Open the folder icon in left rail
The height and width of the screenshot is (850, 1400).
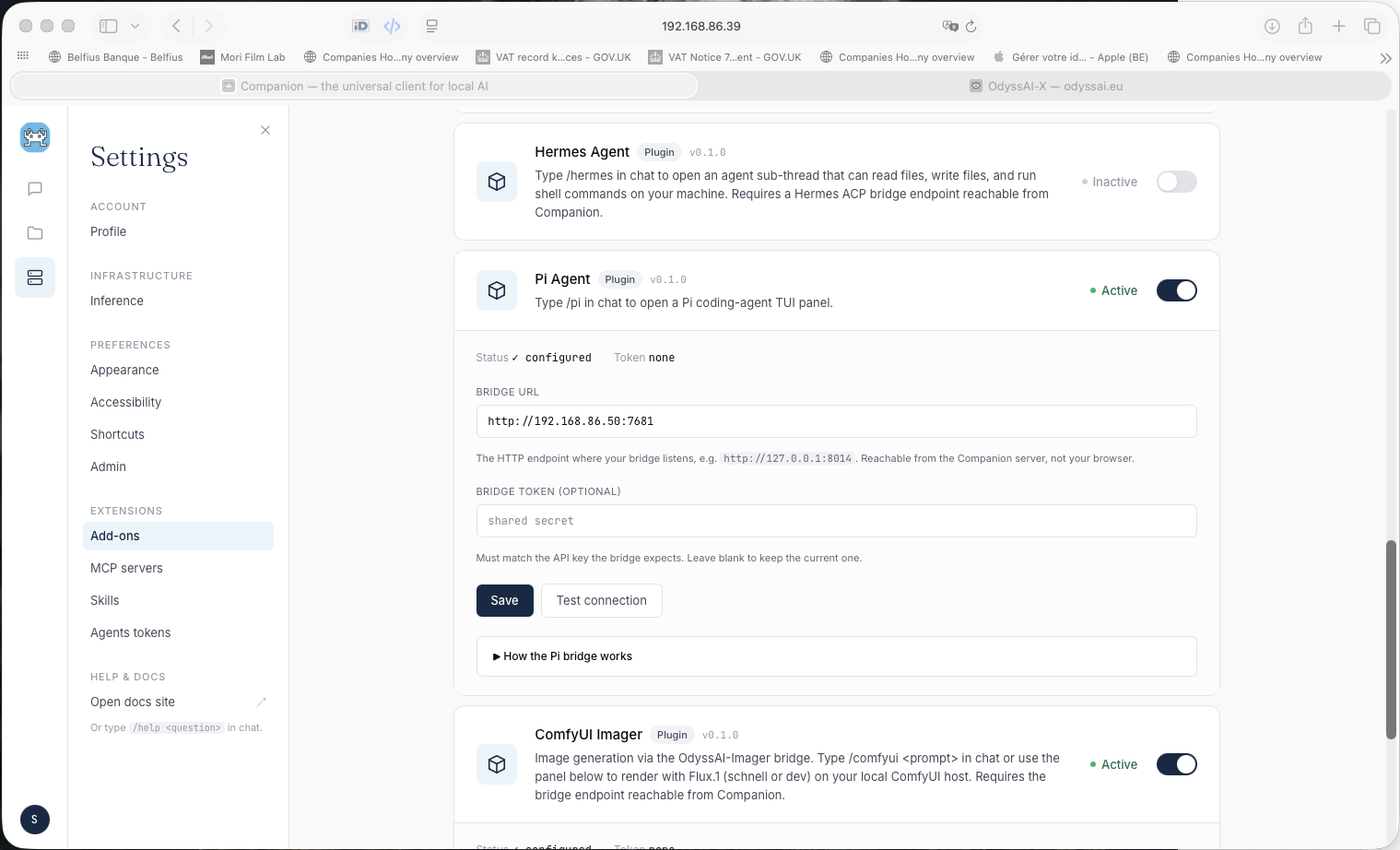(x=35, y=233)
